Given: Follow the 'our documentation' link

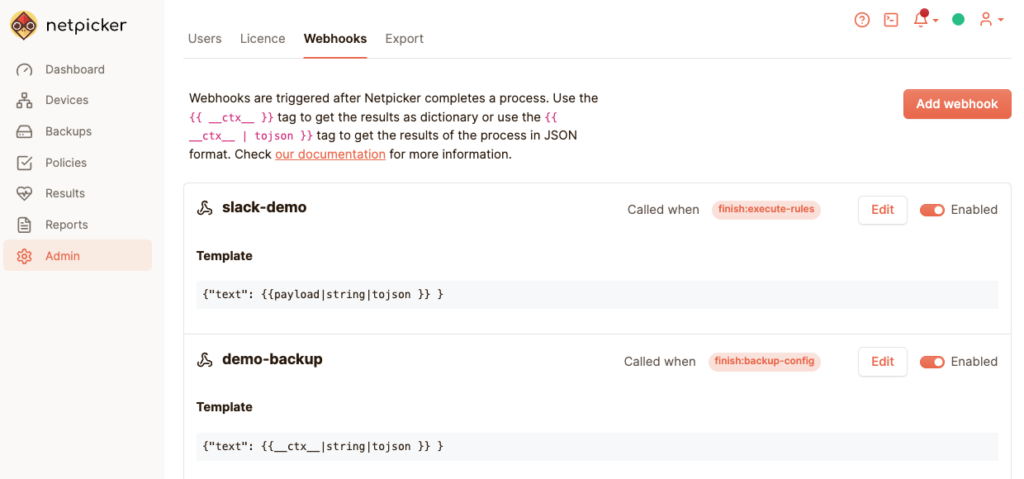Looking at the screenshot, I should point(330,154).
